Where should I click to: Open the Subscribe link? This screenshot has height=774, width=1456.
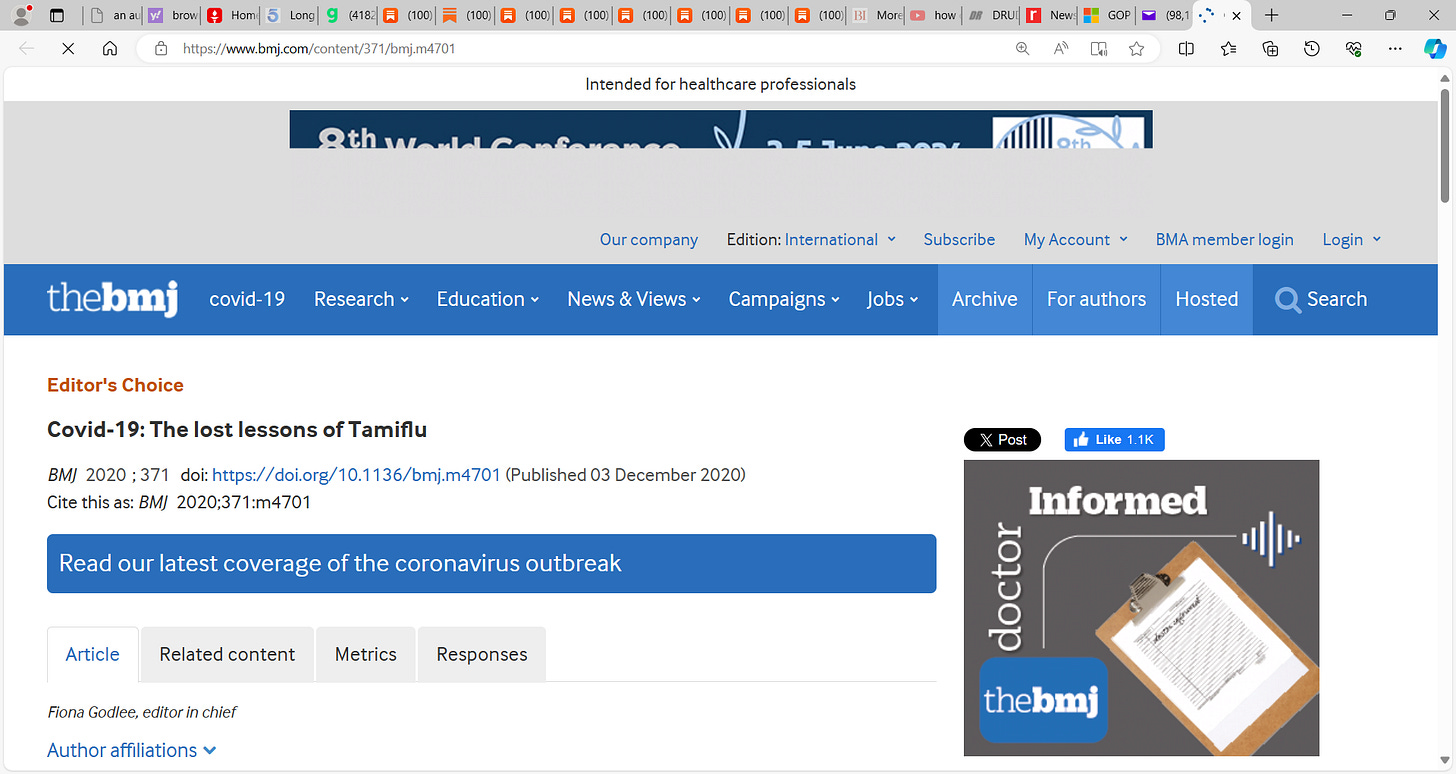pyautogui.click(x=959, y=240)
